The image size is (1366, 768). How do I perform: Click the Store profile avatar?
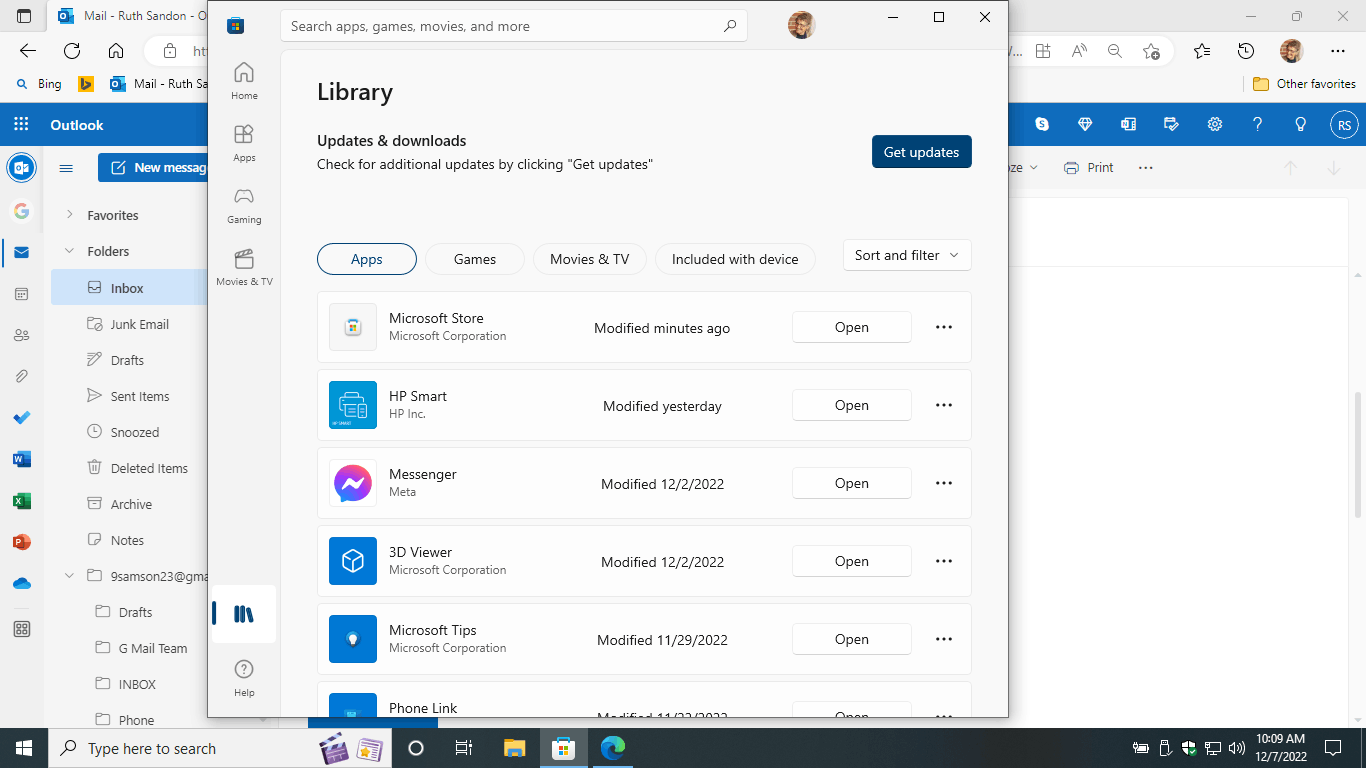pos(801,26)
